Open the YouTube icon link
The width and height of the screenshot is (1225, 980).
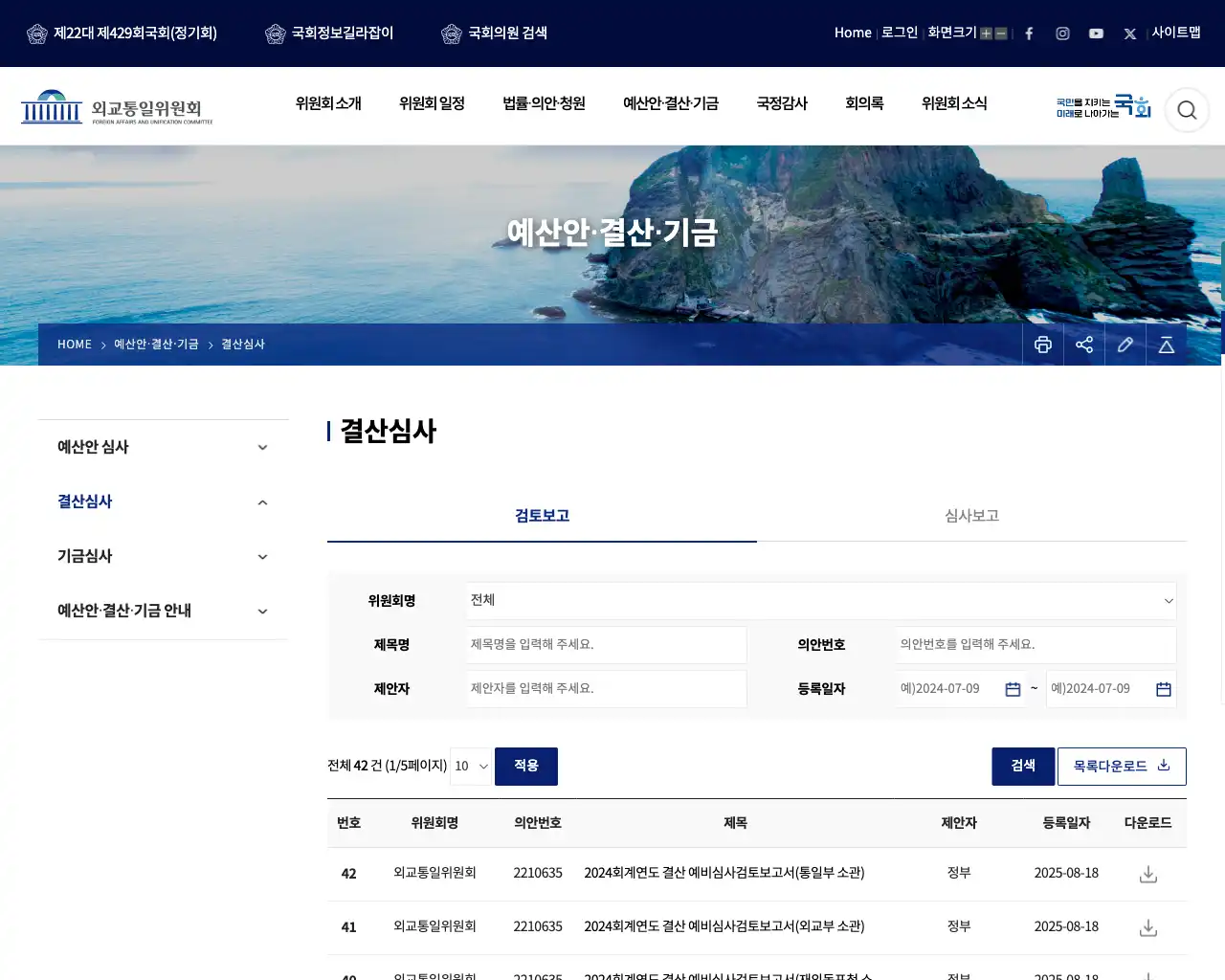[1096, 33]
